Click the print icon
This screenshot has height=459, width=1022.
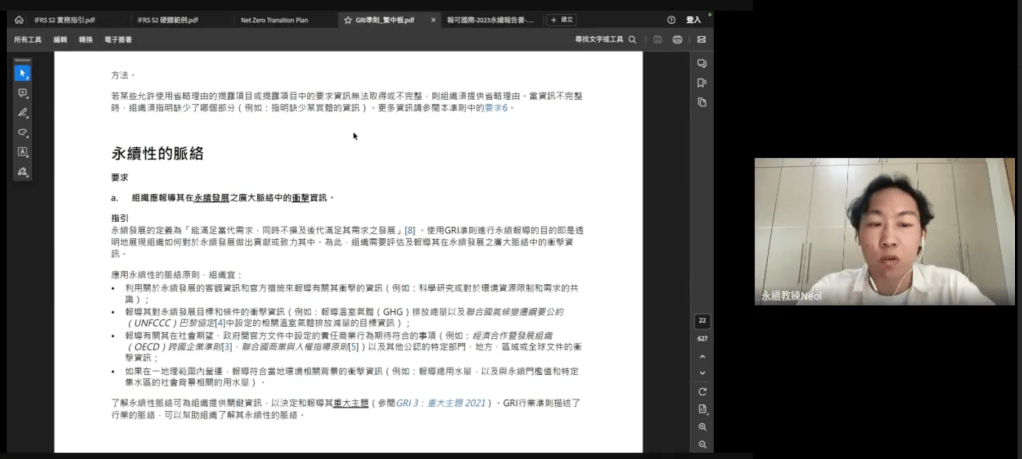(x=678, y=39)
